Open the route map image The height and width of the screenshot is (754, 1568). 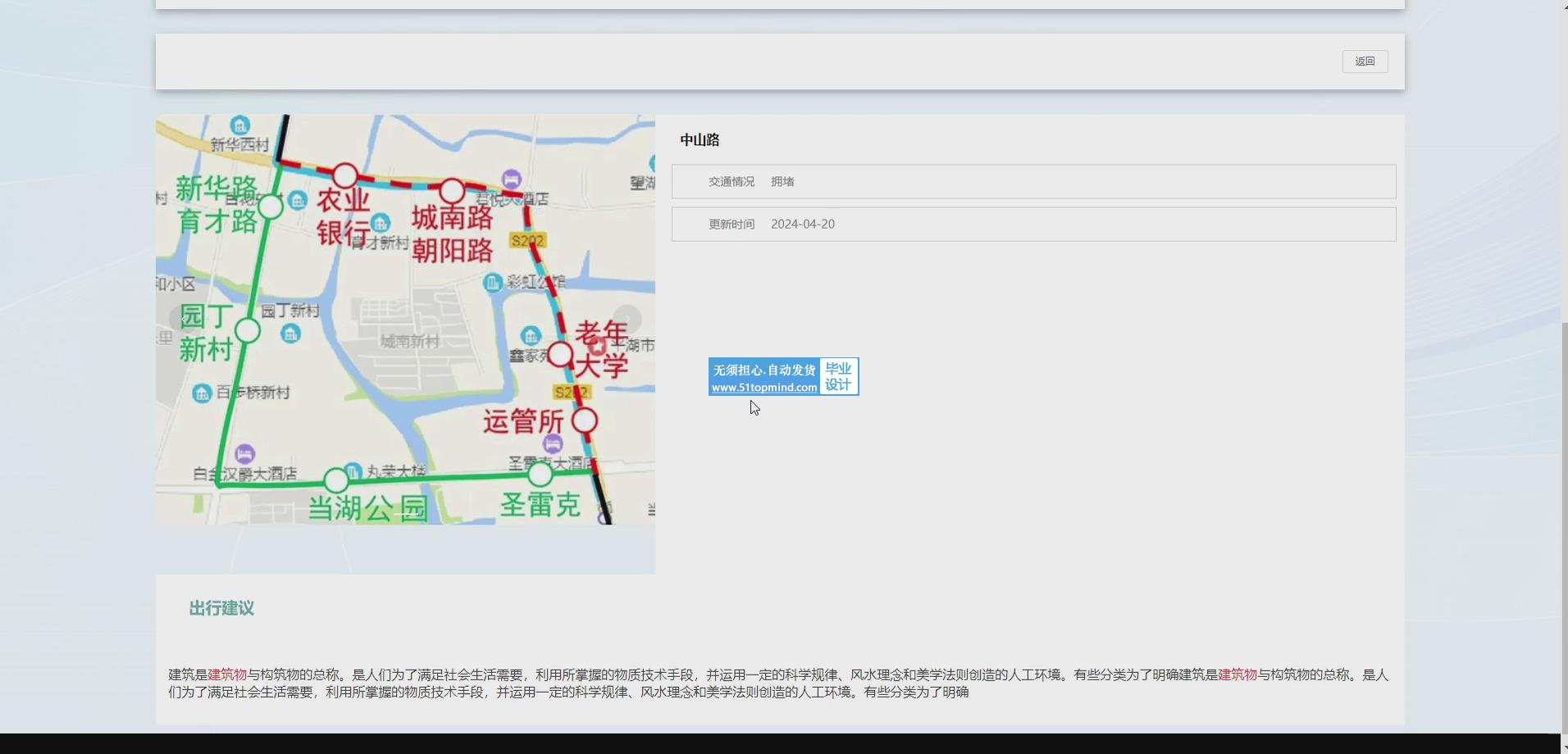click(x=405, y=320)
